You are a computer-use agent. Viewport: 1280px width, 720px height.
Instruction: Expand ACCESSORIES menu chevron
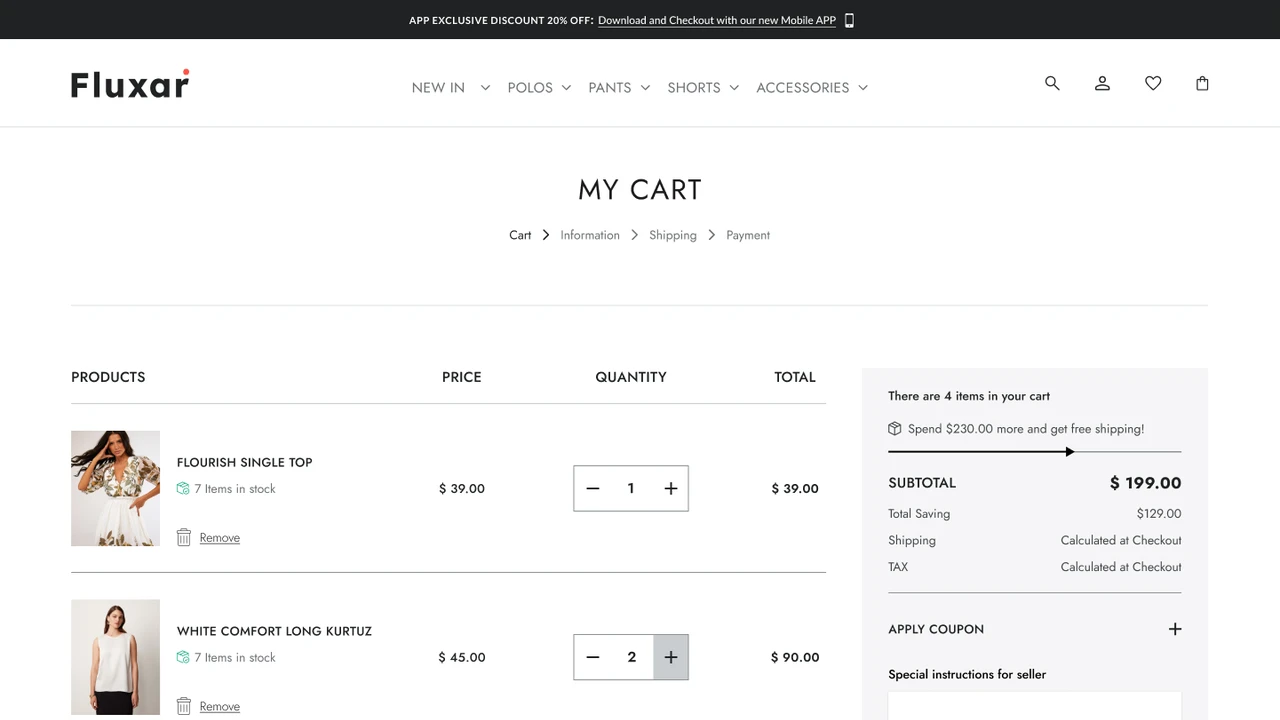(x=863, y=87)
